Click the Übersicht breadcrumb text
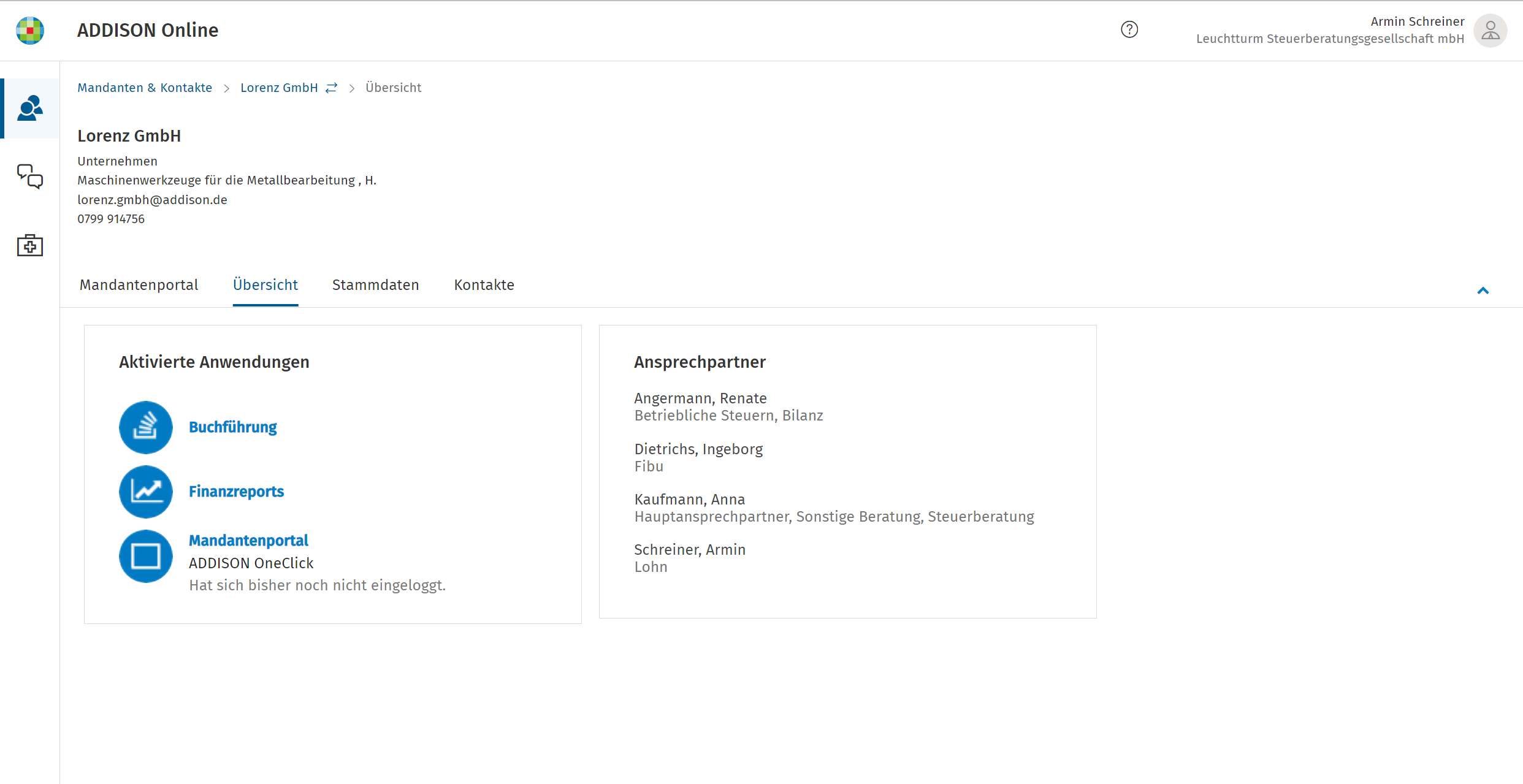 [x=394, y=88]
